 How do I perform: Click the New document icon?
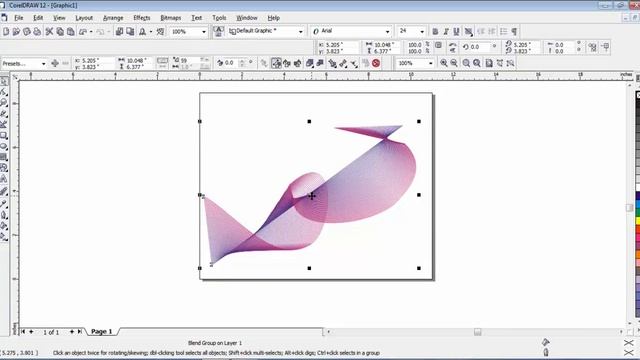(x=6, y=31)
